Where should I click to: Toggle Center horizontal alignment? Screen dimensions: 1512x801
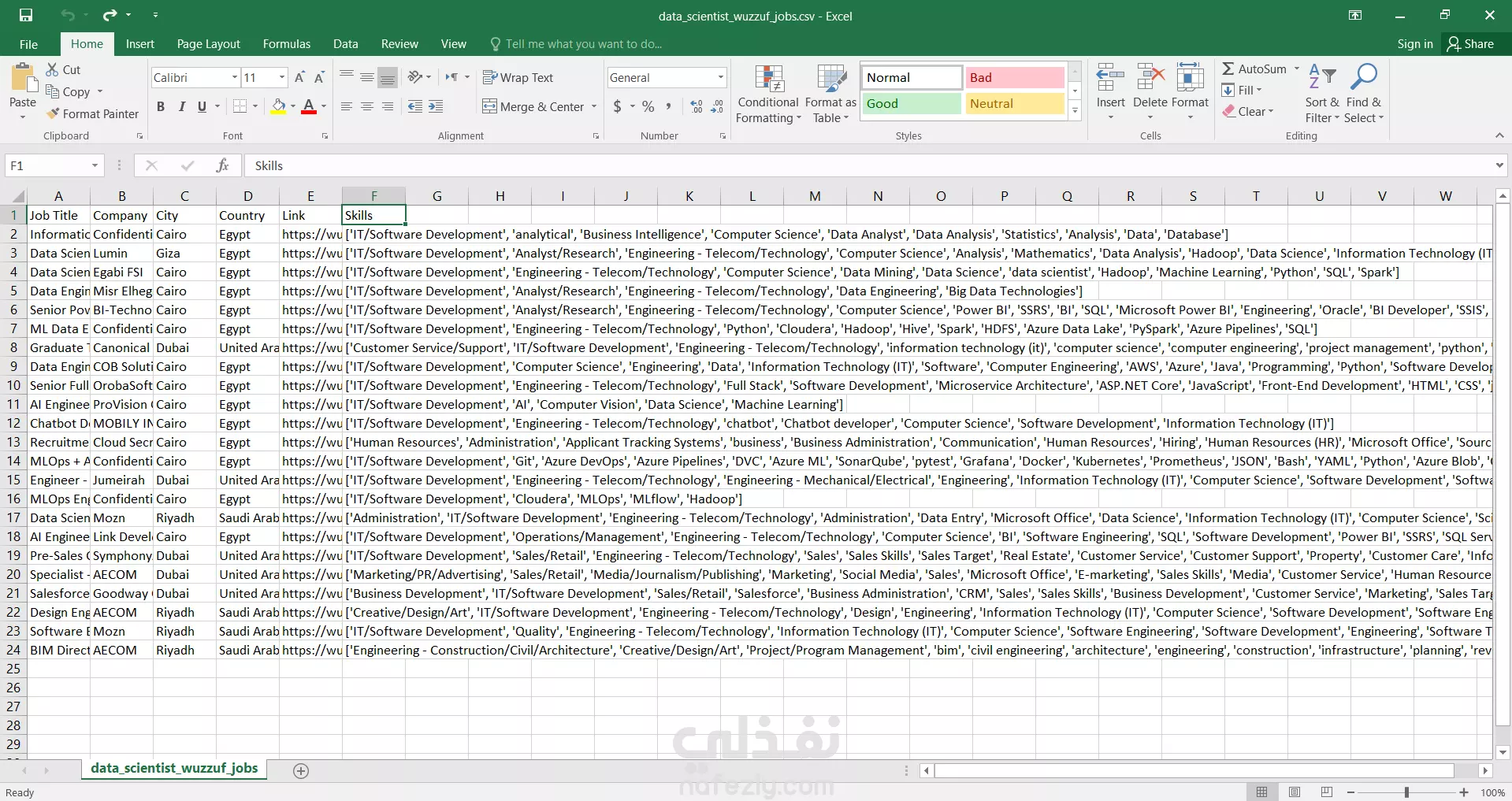[366, 106]
